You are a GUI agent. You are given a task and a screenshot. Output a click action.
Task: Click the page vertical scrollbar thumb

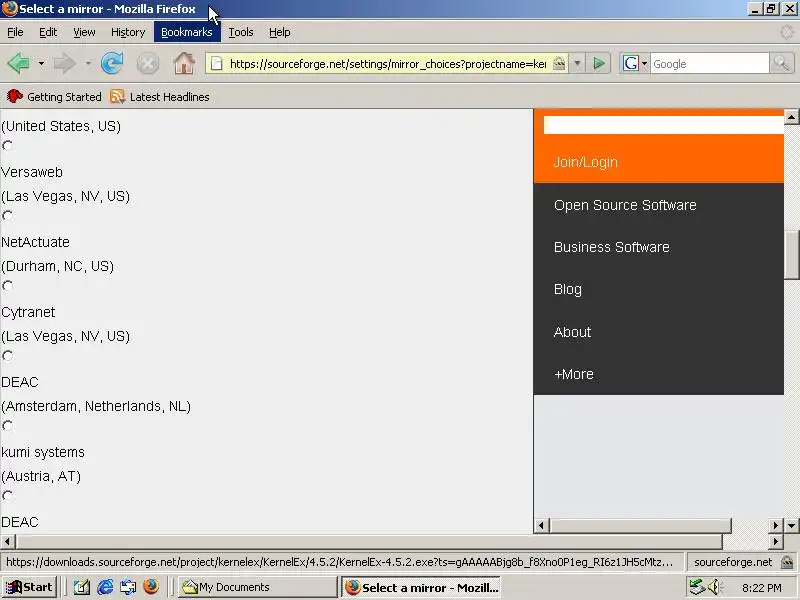click(791, 254)
